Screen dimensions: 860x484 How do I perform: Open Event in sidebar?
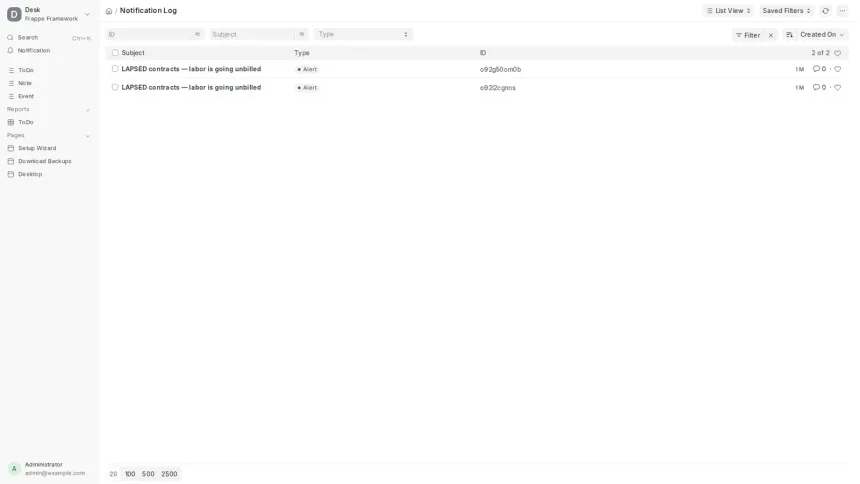(49, 97)
